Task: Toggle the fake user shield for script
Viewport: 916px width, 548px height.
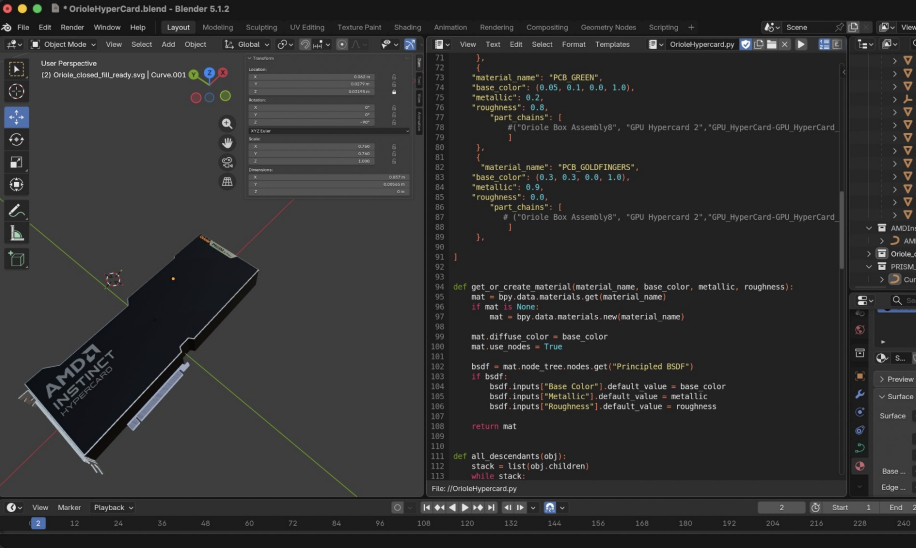Action: 745,44
